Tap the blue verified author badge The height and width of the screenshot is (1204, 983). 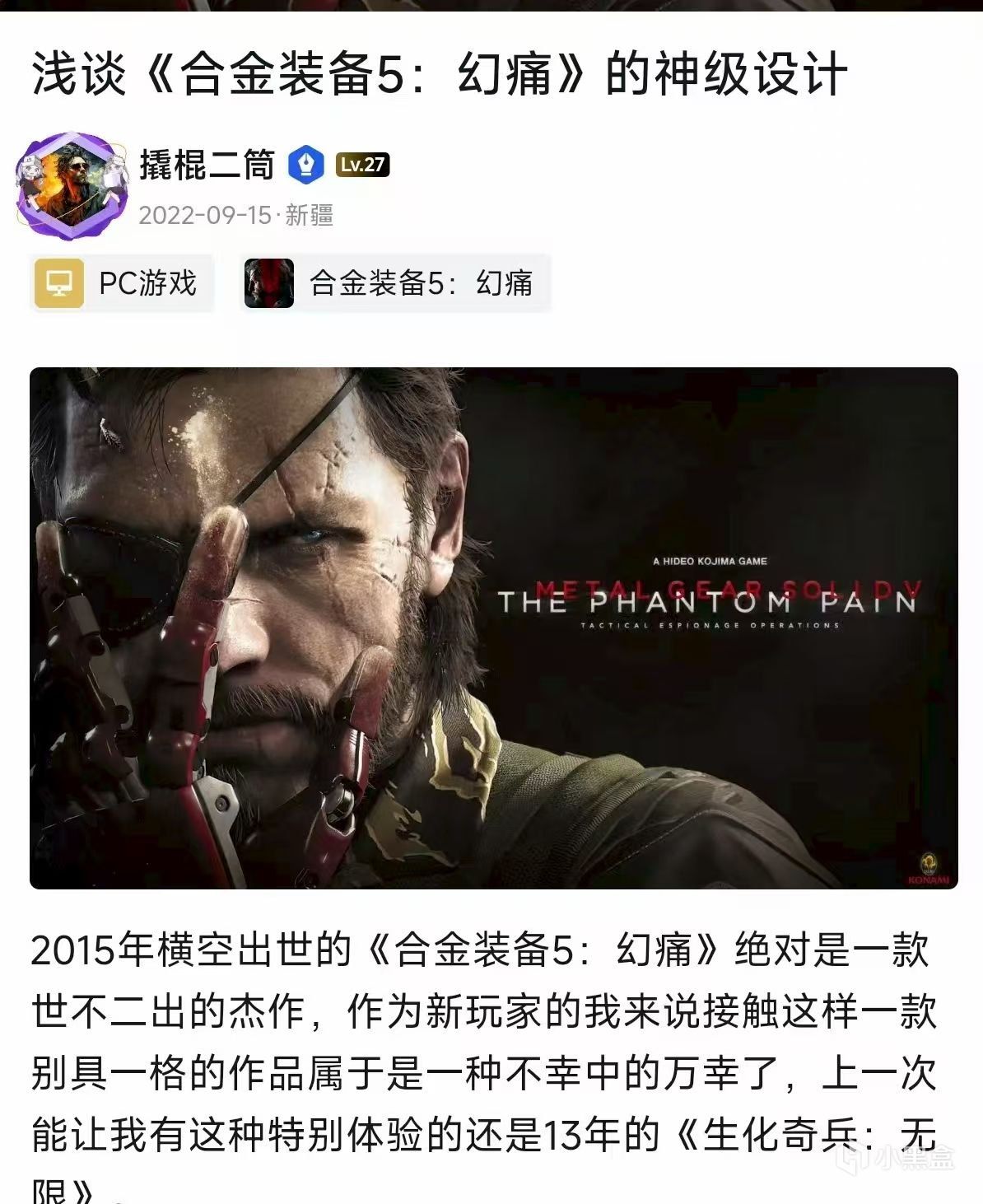point(305,165)
